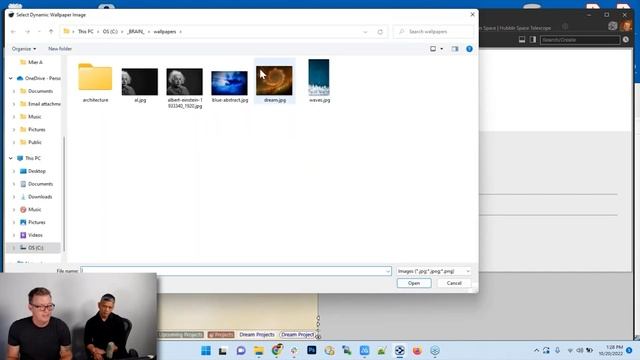Select the Dream Projects tag in TheBrain
This screenshot has width=640, height=360.
[257, 334]
